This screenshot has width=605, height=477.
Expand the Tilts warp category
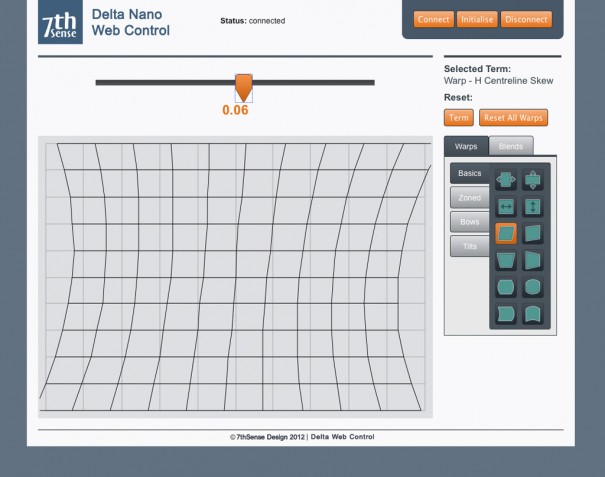(469, 246)
